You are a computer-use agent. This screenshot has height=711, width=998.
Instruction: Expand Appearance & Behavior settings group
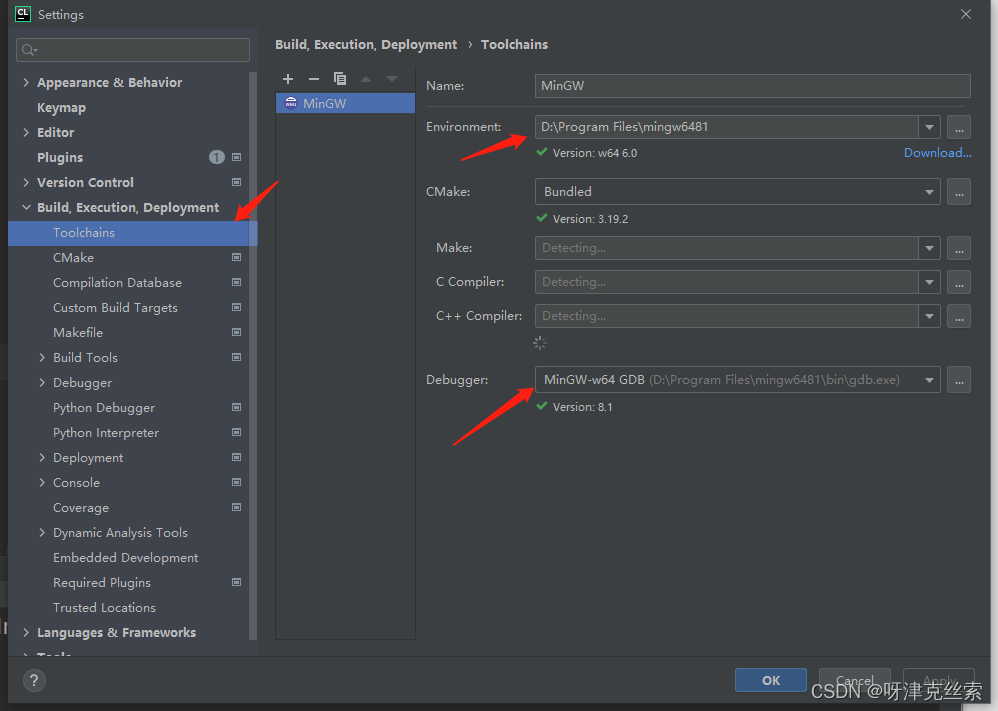pos(26,82)
